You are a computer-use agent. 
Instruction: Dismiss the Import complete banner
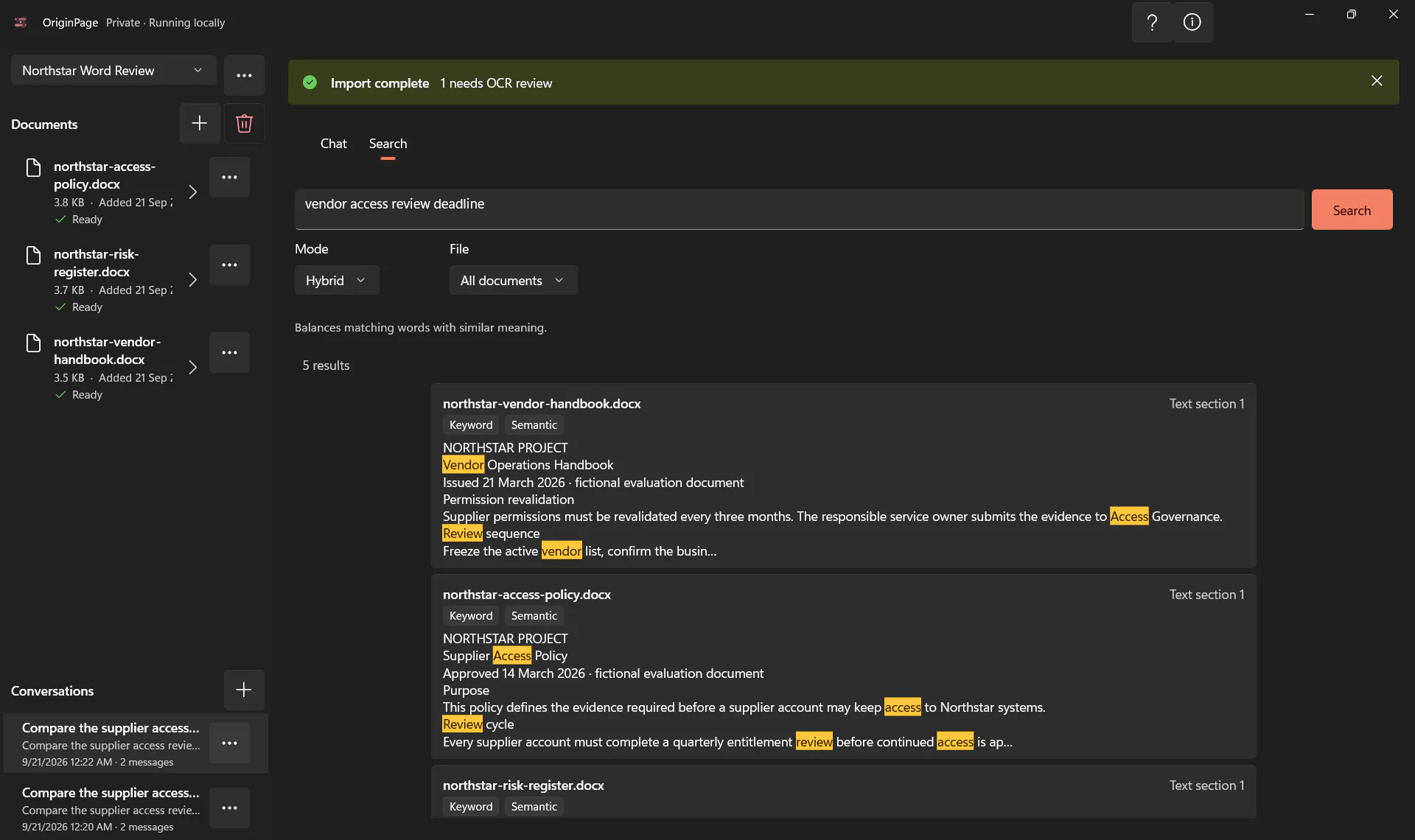[x=1377, y=81]
